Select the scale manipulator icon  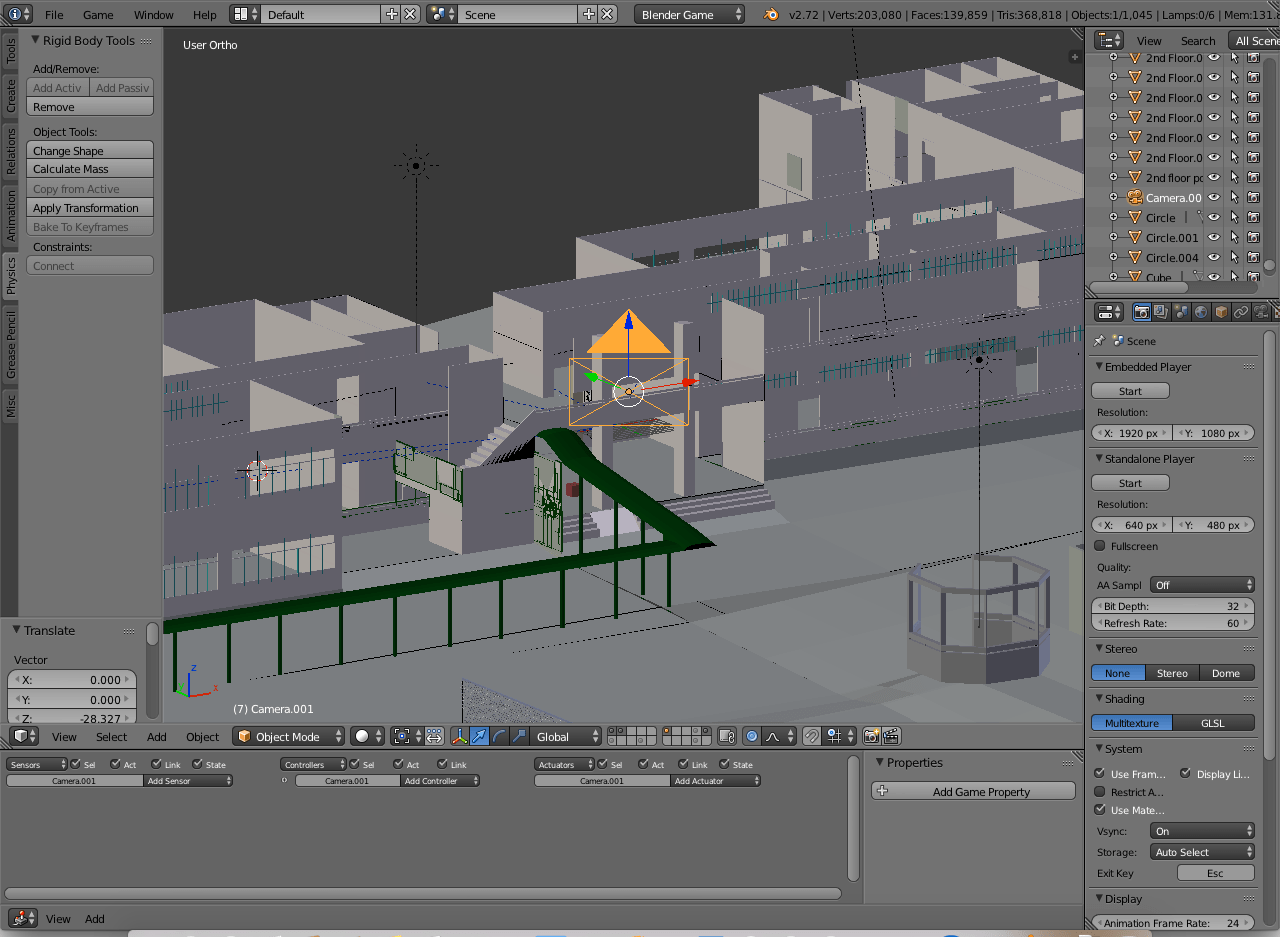[x=520, y=736]
